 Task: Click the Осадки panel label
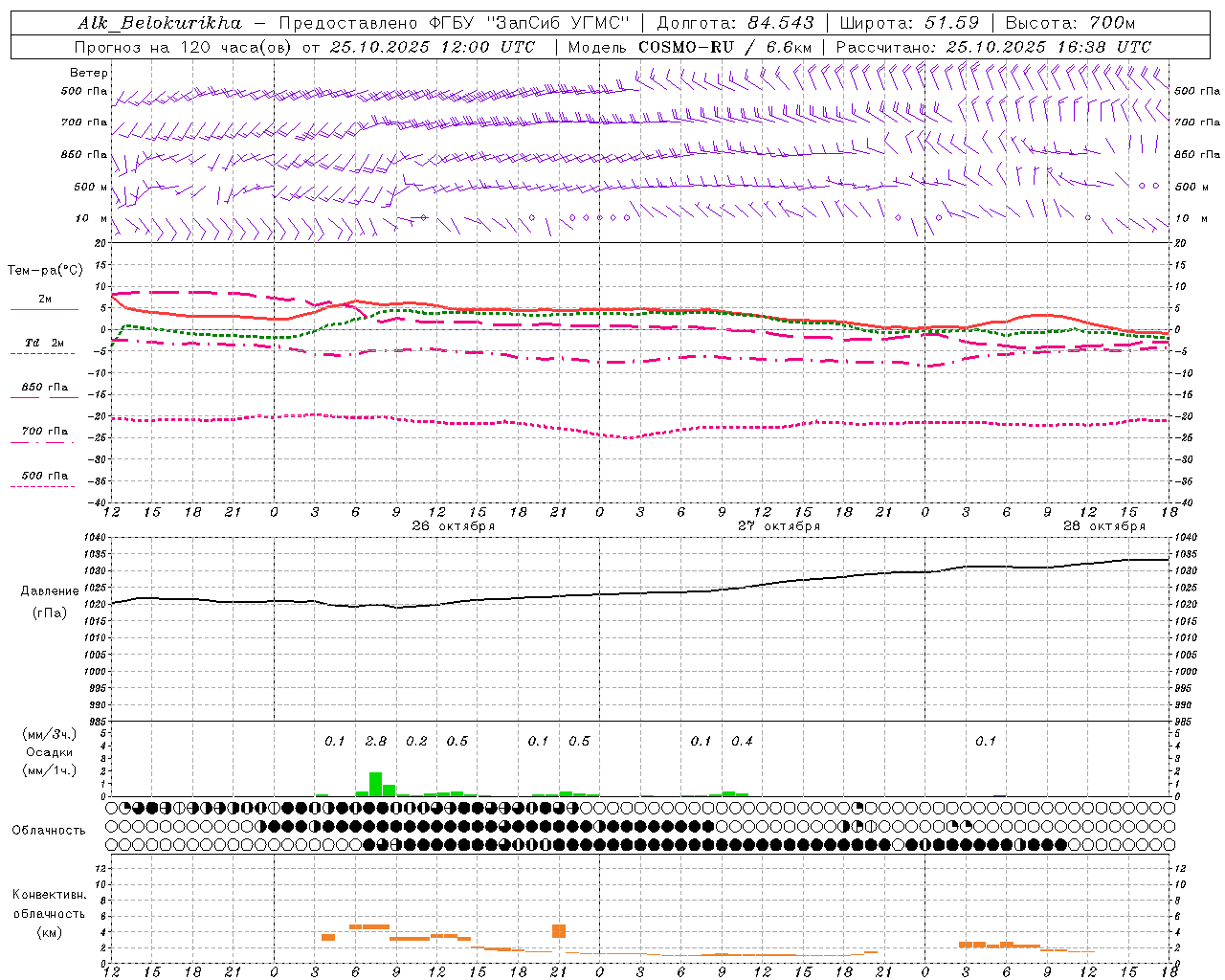(x=49, y=752)
